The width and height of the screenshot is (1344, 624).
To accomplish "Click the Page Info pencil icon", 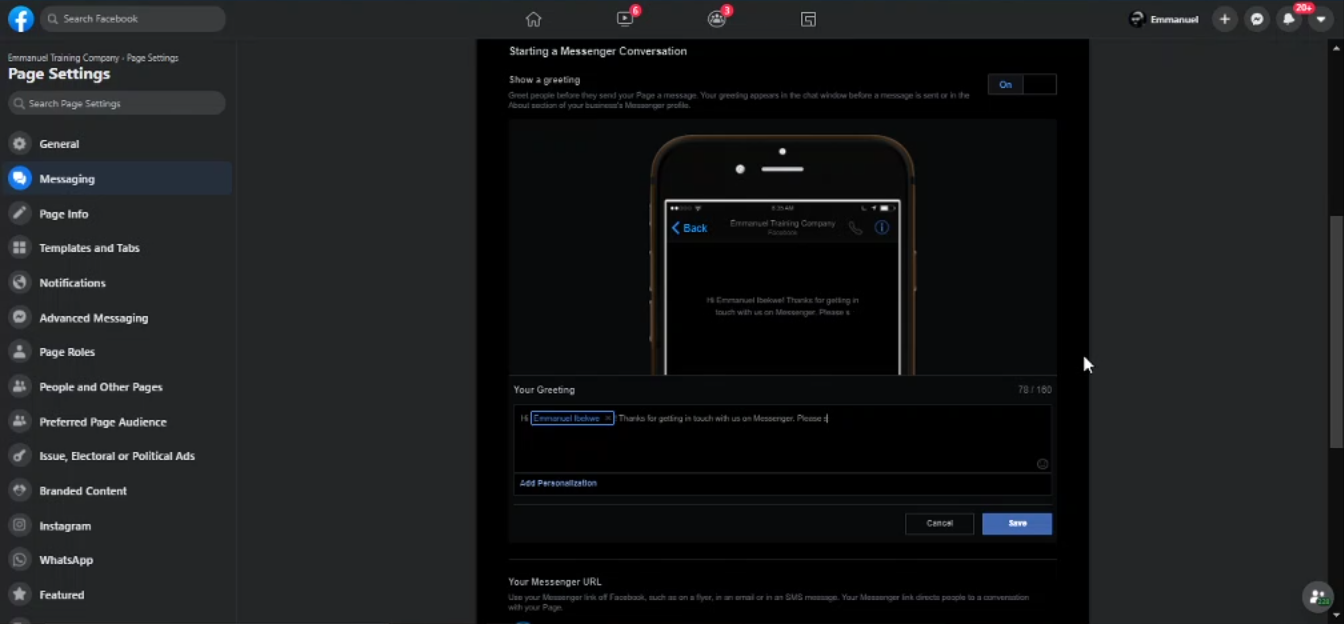I will (19, 213).
